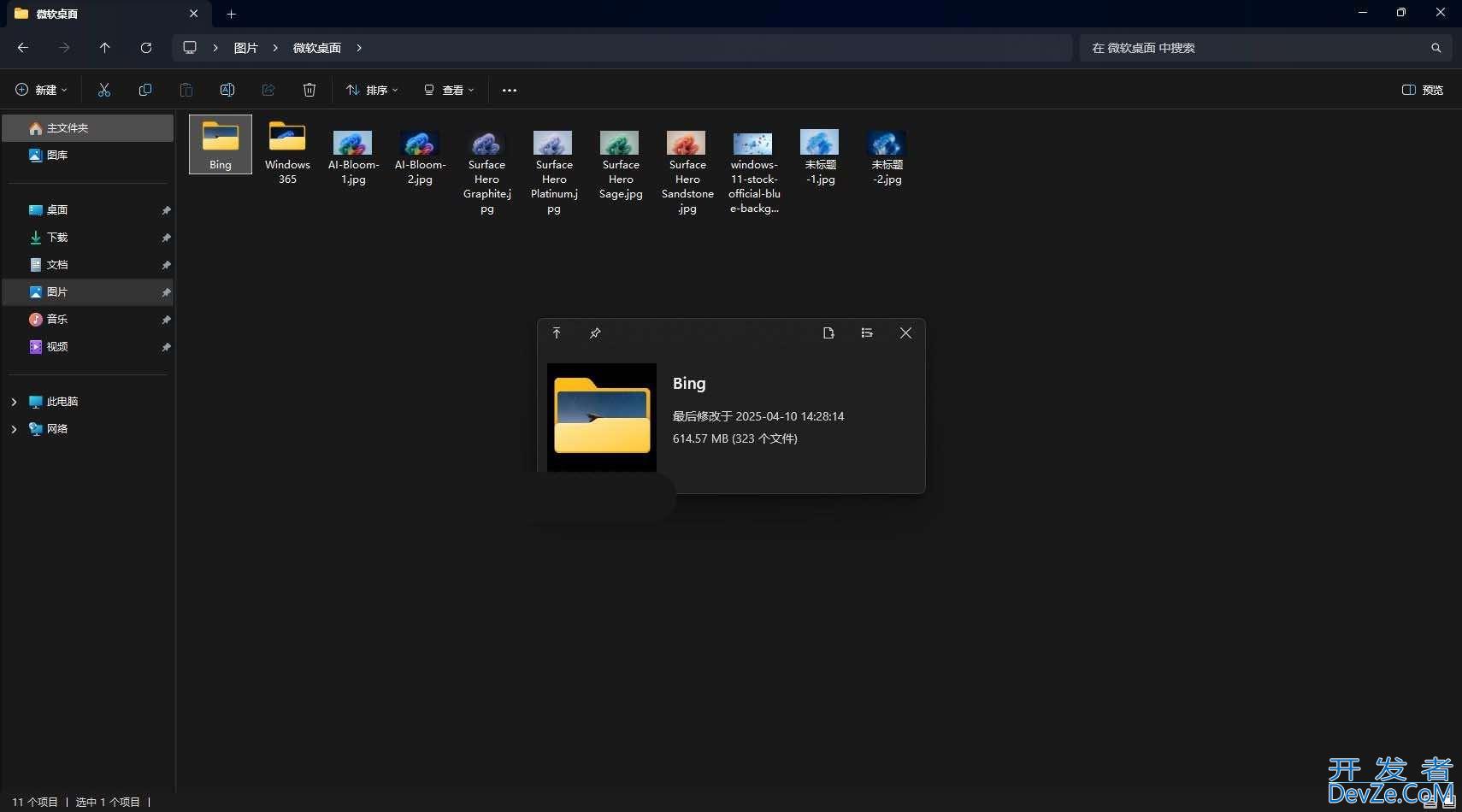This screenshot has height=812, width=1462.
Task: Click the large Bing folder preview thumbnail
Action: click(602, 417)
